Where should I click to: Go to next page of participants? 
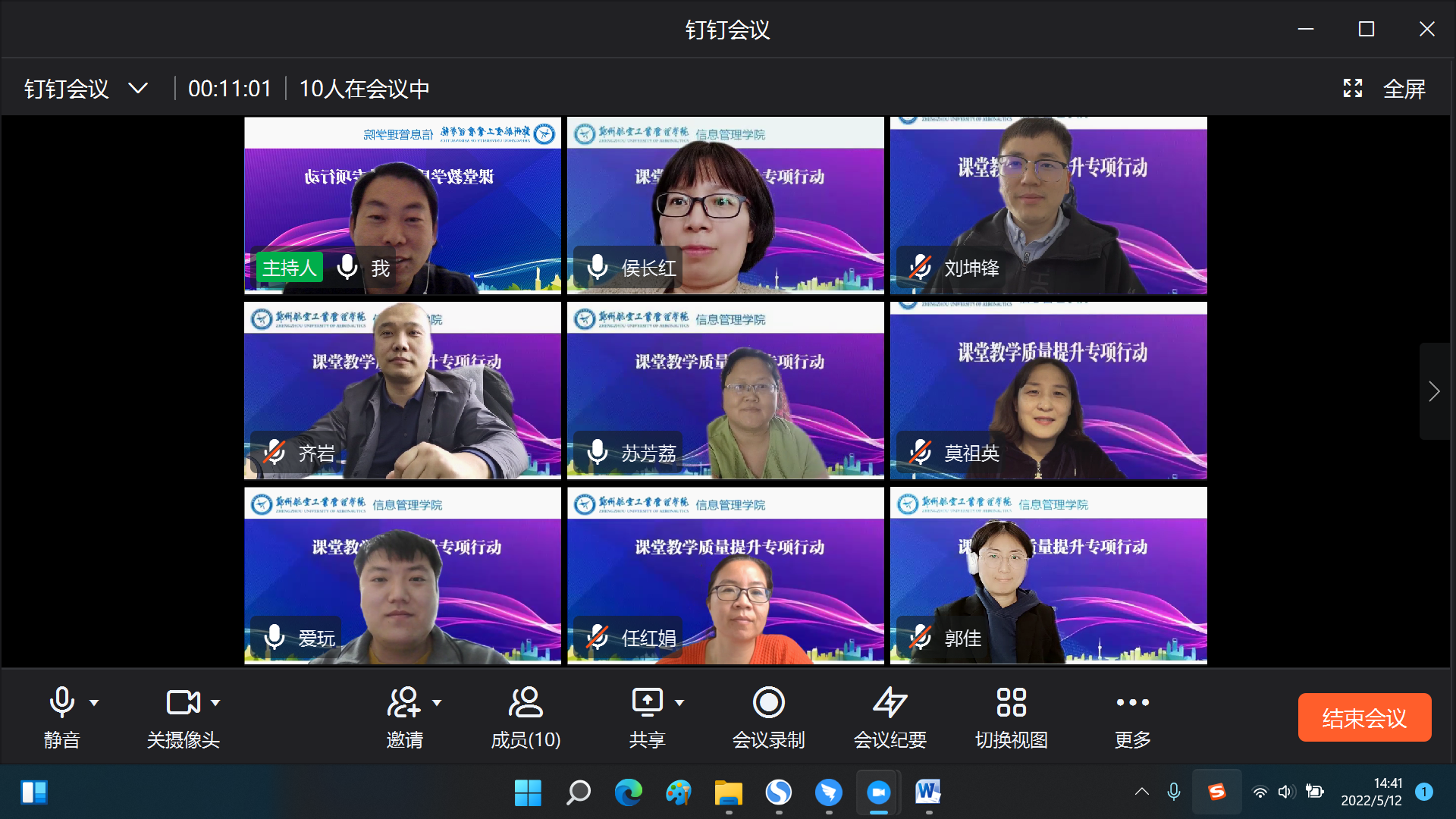click(1433, 391)
